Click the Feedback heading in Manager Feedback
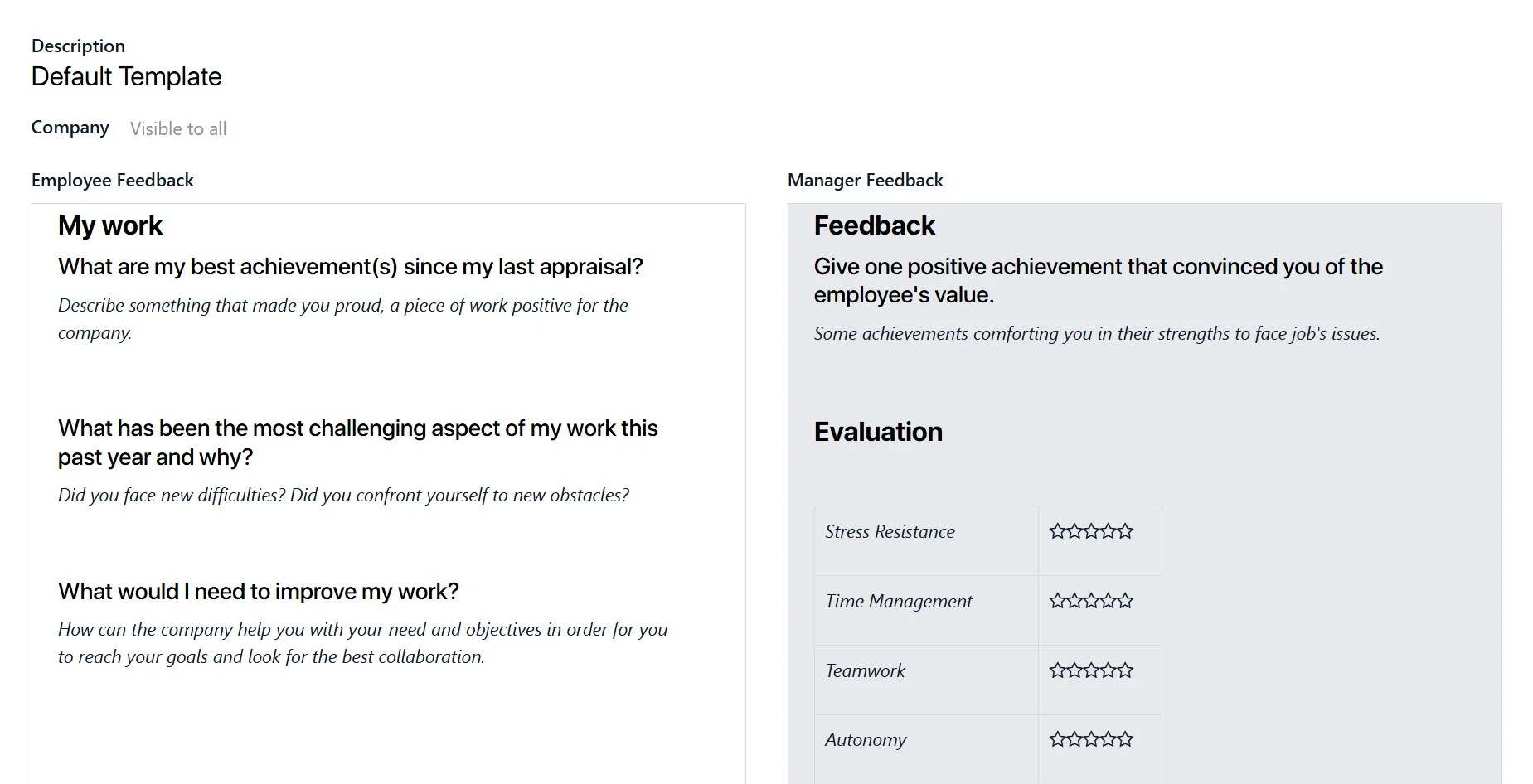 pyautogui.click(x=874, y=225)
